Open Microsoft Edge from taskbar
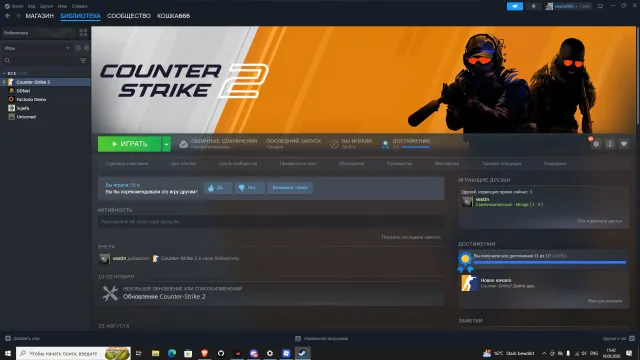 point(172,353)
